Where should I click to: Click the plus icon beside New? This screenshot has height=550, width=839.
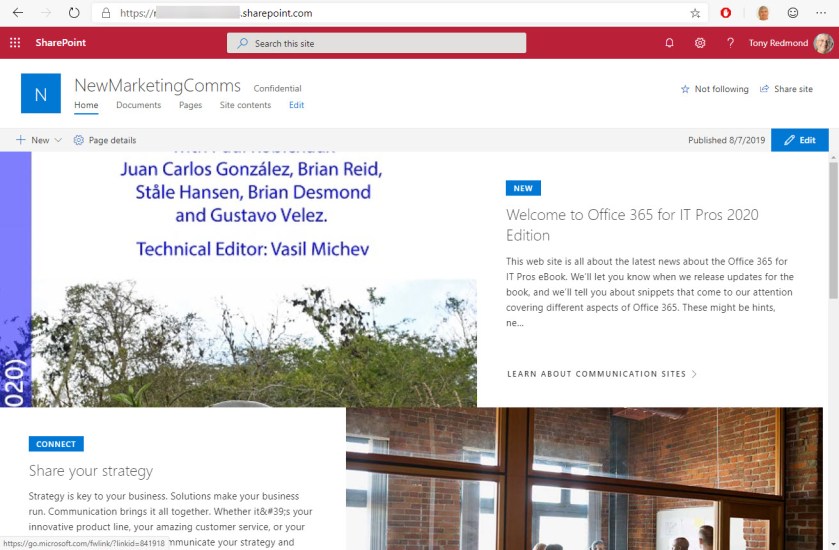click(20, 140)
